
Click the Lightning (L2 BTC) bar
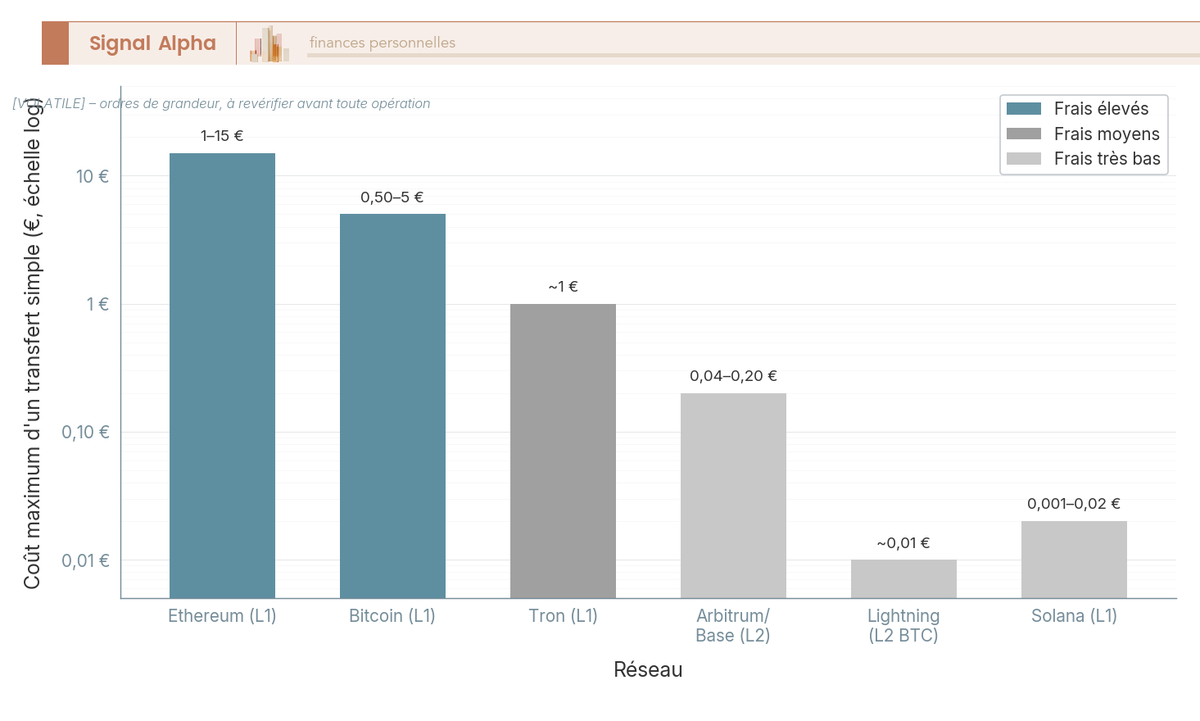click(903, 579)
